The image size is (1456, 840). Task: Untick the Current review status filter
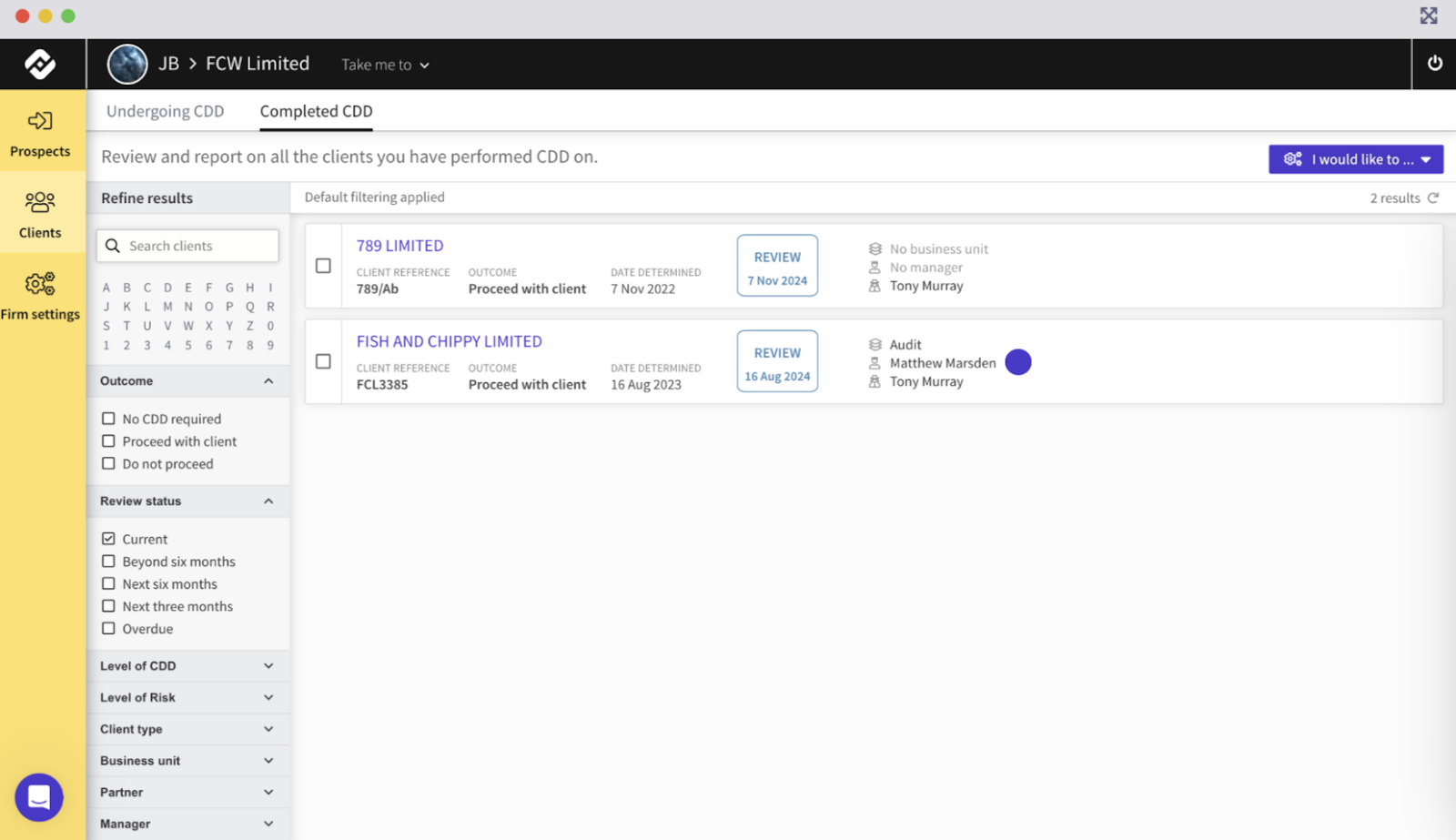(108, 539)
